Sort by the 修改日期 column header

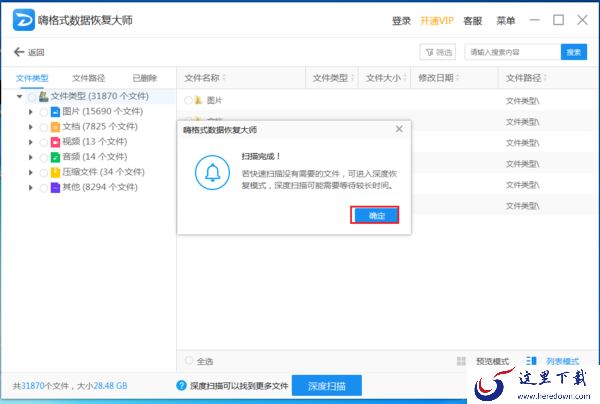pos(455,78)
